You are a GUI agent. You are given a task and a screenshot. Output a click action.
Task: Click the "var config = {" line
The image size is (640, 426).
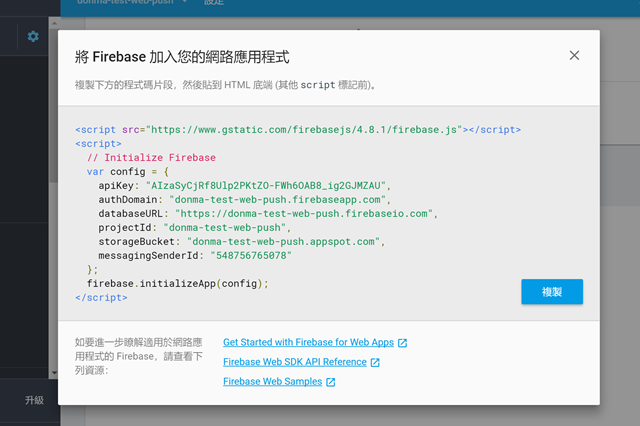[x=127, y=171]
